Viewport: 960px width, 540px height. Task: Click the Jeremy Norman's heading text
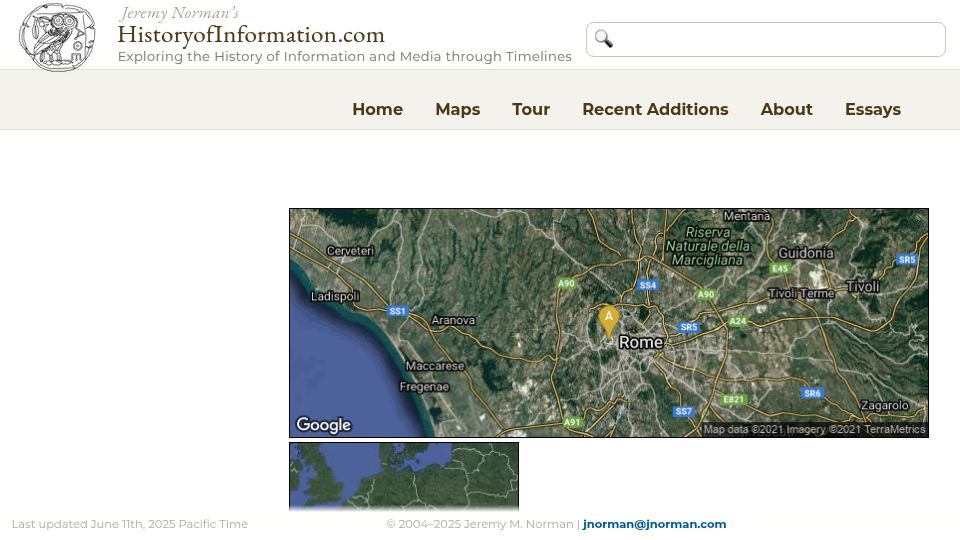[x=179, y=13]
